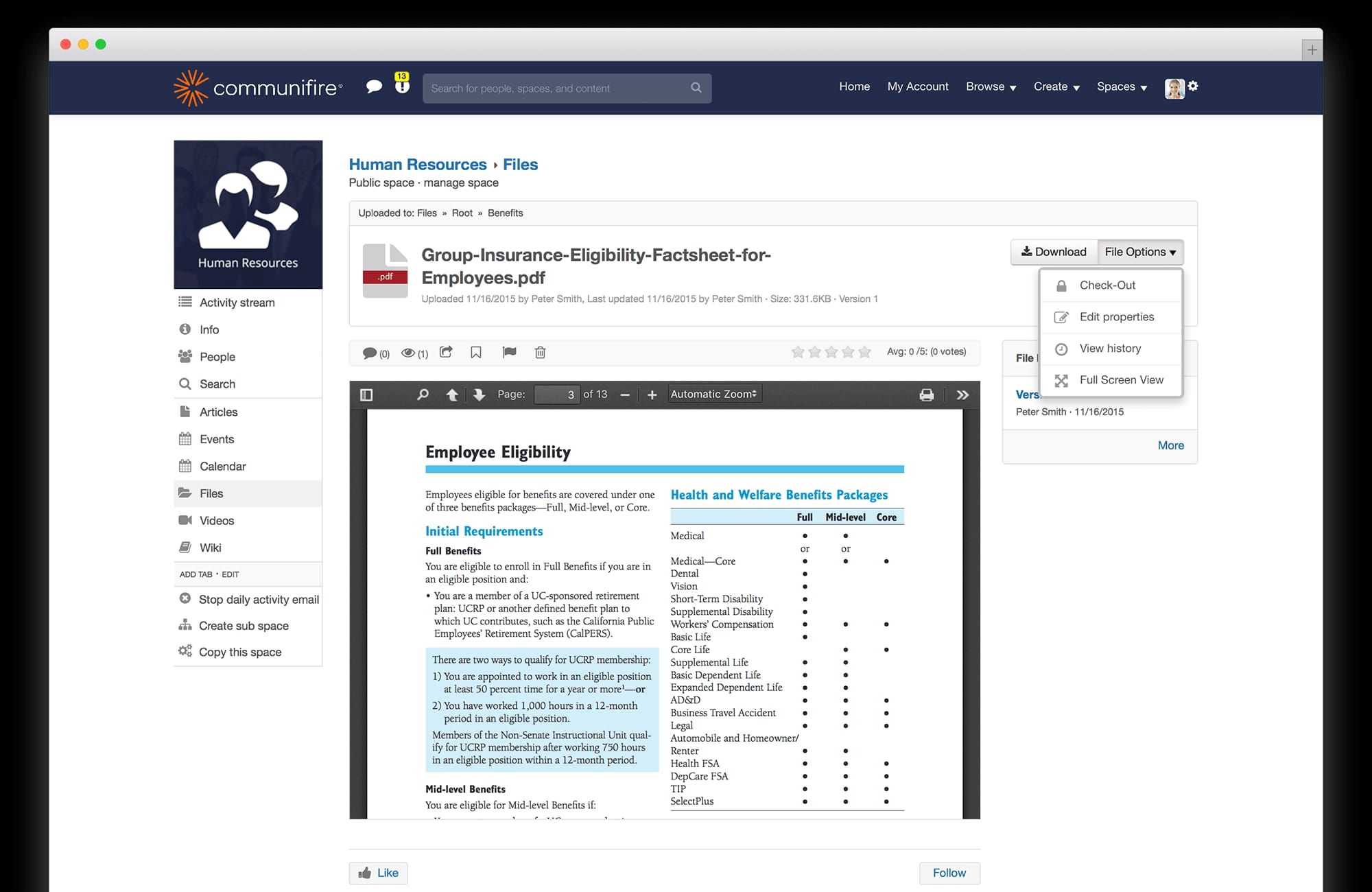
Task: Stop daily activity email
Action: click(248, 599)
